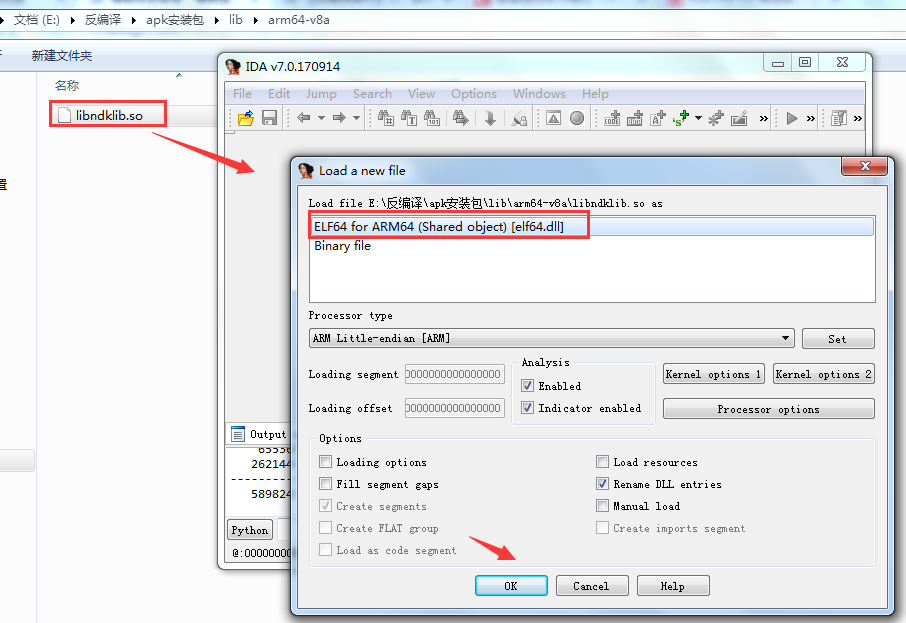Click the Jump back arrow icon
The width and height of the screenshot is (906, 623).
point(303,118)
